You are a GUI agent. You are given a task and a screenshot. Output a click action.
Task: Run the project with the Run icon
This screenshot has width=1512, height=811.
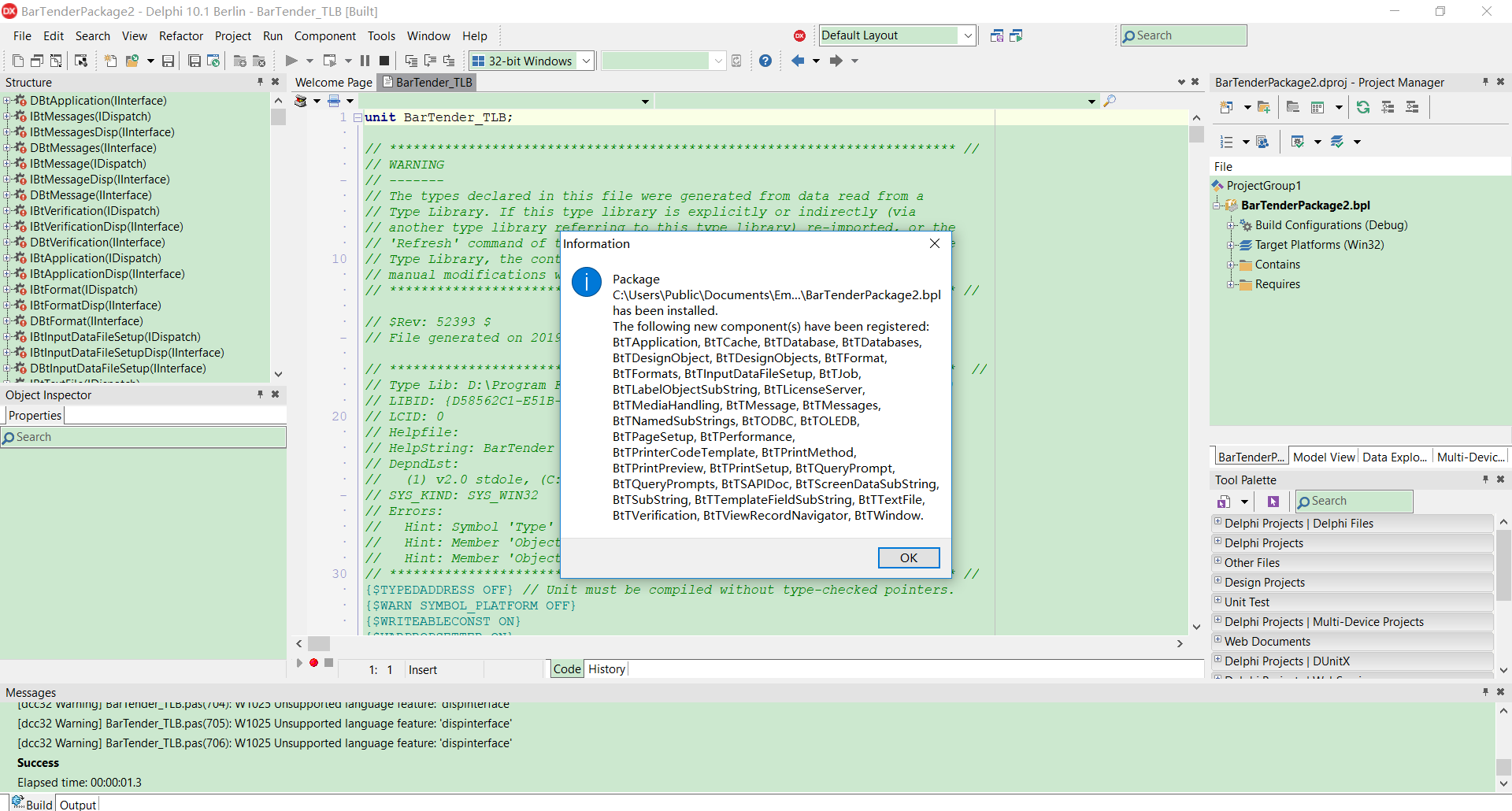tap(292, 61)
